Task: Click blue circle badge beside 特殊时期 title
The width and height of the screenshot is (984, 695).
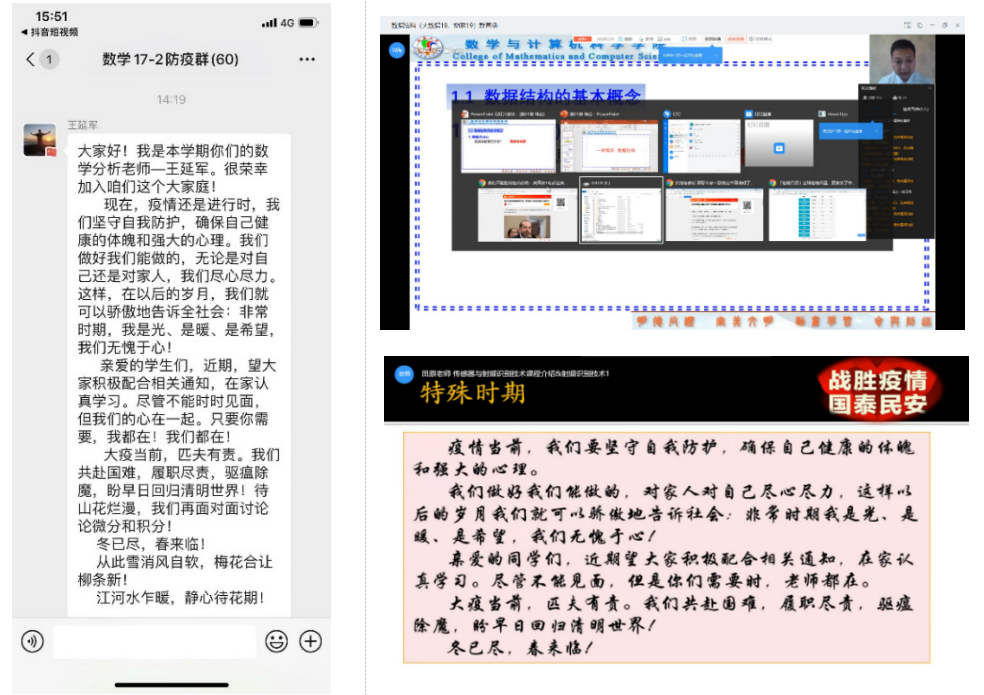Action: [x=403, y=372]
